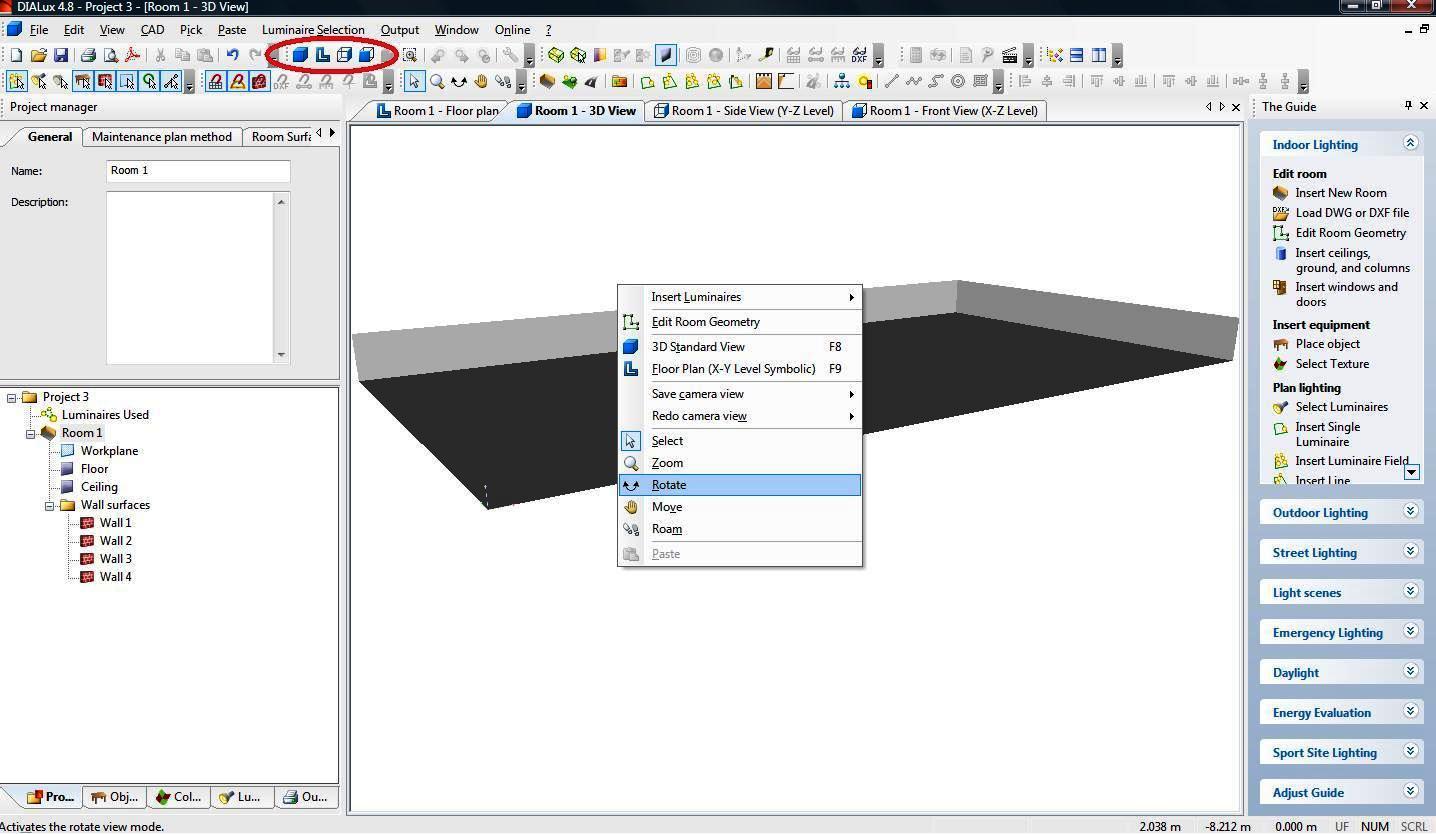This screenshot has width=1436, height=834.
Task: Click the DXF export toolbar icon
Action: (x=859, y=55)
